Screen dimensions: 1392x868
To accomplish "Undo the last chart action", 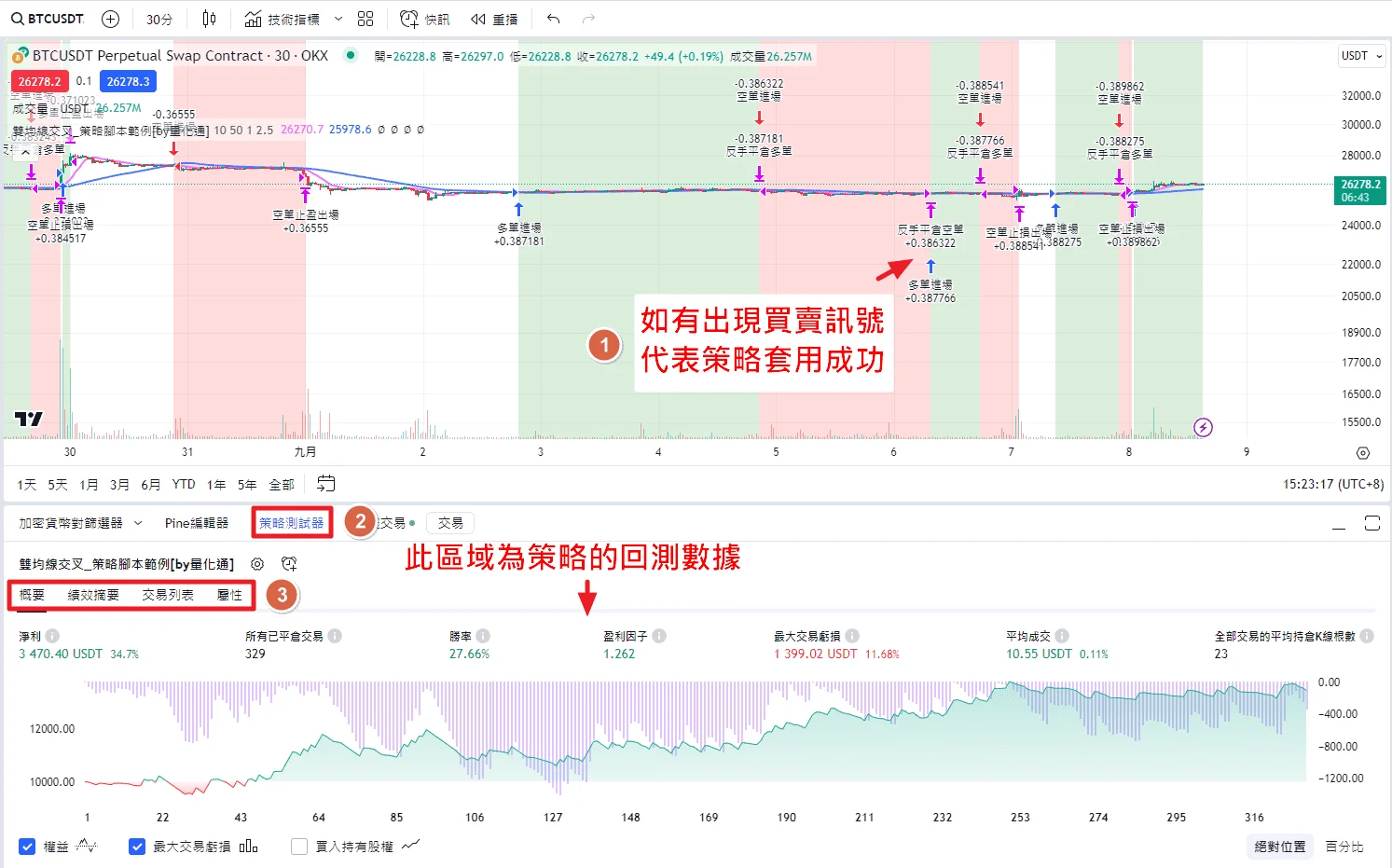I will point(554,19).
